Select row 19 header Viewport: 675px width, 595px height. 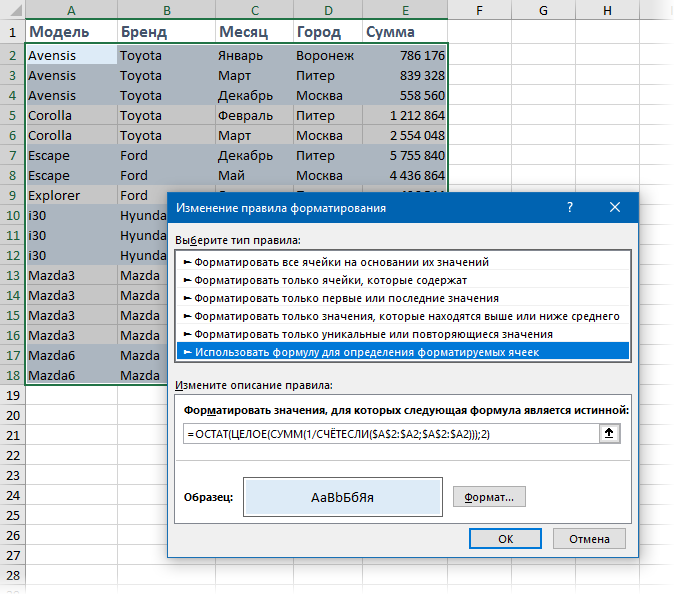12,395
